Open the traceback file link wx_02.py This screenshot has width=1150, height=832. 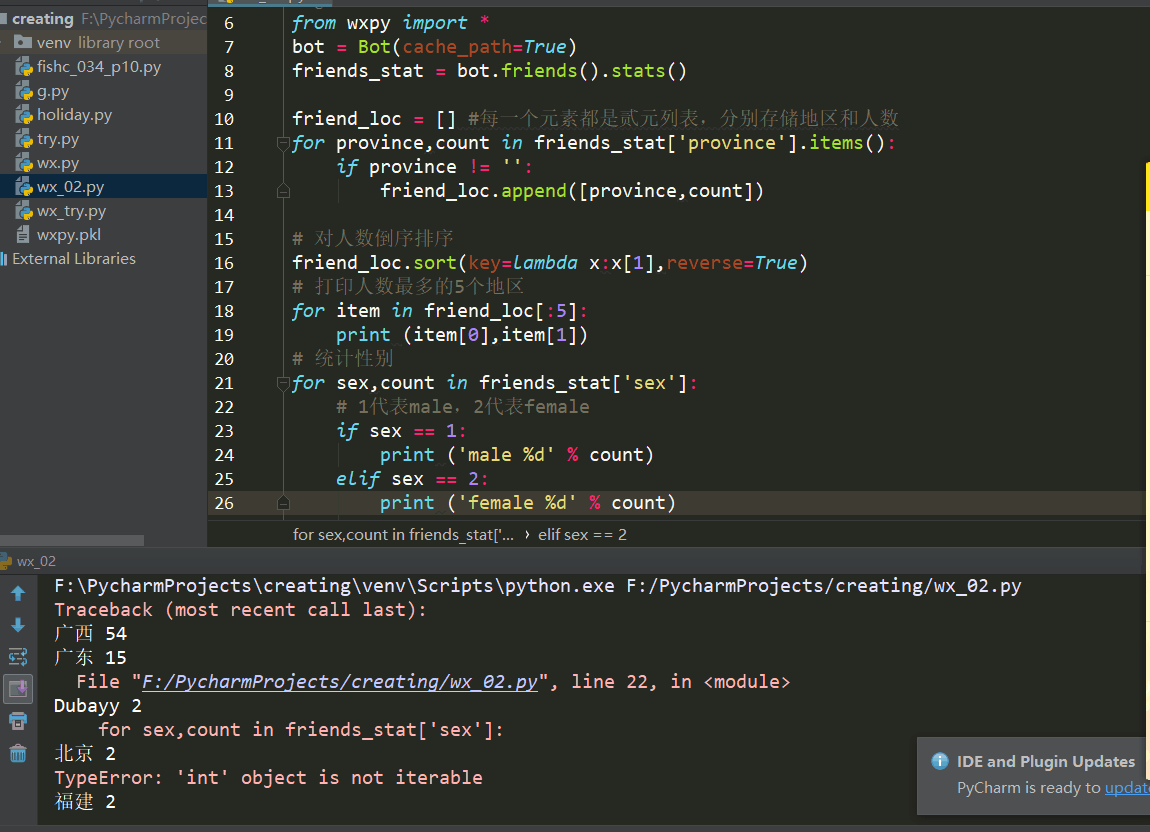[x=340, y=682]
